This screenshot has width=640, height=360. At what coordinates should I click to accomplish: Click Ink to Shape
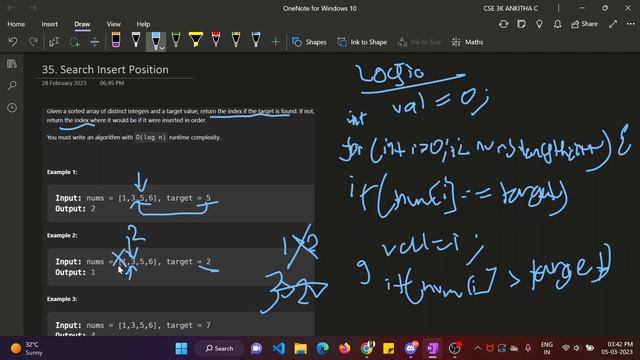pyautogui.click(x=362, y=42)
